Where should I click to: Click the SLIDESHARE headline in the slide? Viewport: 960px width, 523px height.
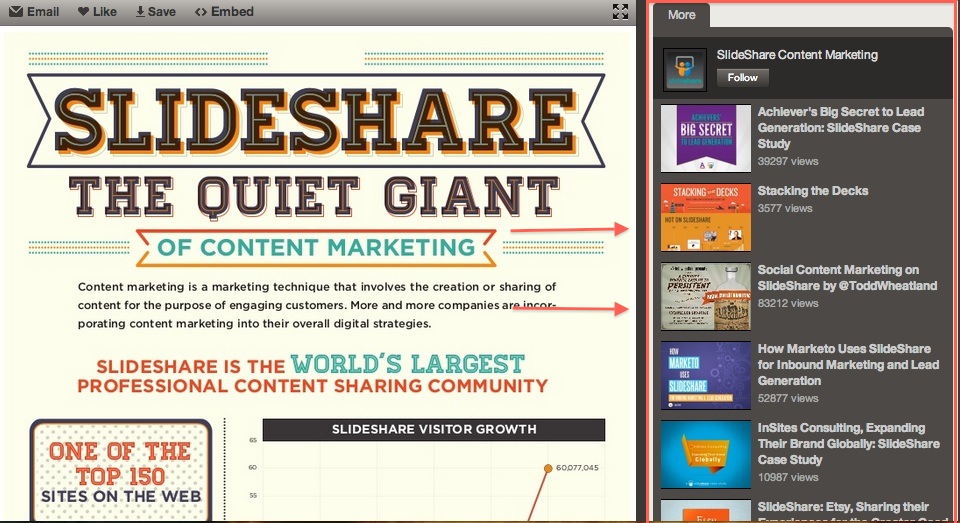317,121
